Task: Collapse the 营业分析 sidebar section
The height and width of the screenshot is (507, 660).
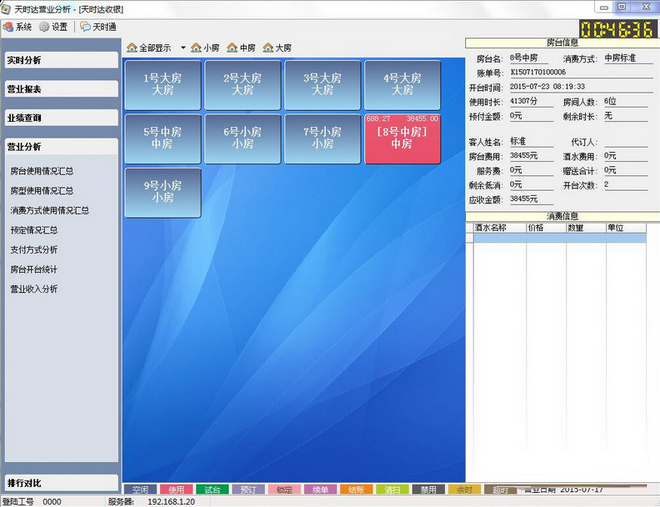Action: tap(61, 147)
